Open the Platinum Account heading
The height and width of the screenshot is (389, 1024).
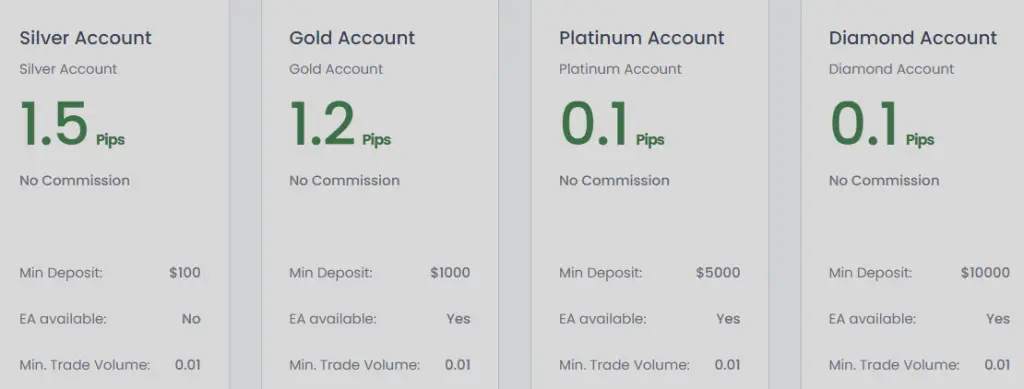tap(642, 38)
